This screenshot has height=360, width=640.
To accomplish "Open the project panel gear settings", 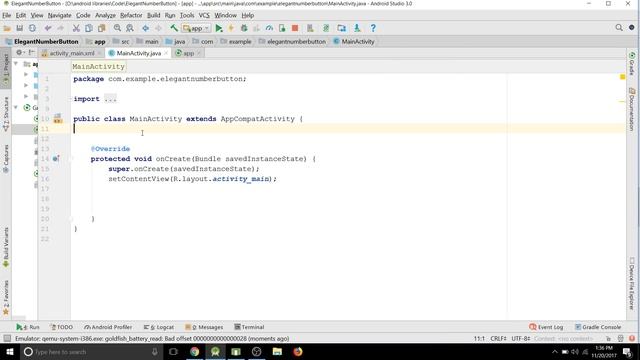I will click(19, 53).
